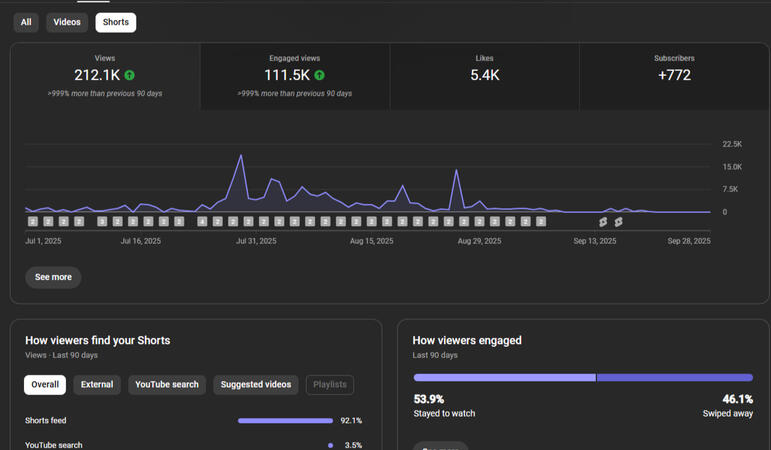771x450 pixels.
Task: Click the Stayed to watch bar segment
Action: [504, 378]
